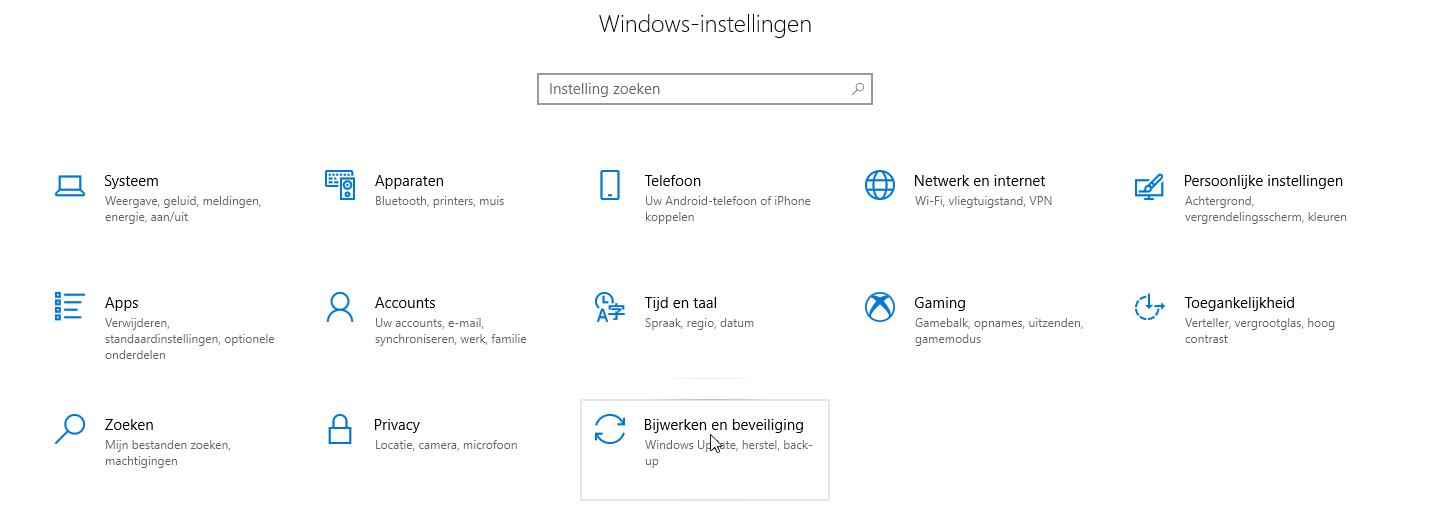Click the Gaming Xbox logo icon
Image resolution: width=1438 pixels, height=518 pixels.
[879, 307]
